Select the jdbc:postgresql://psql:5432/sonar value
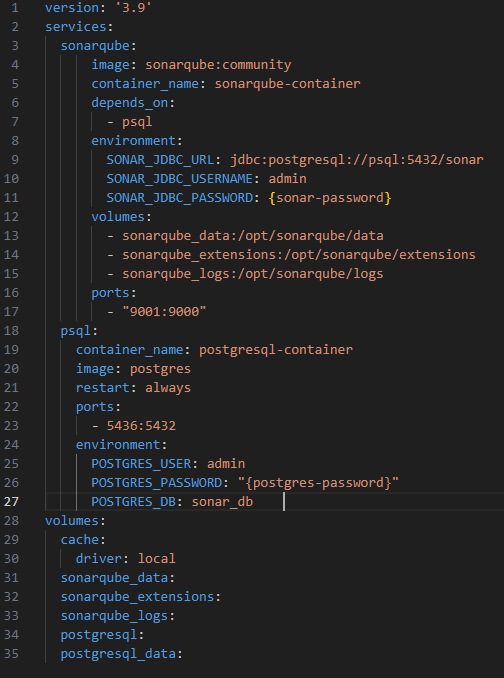 point(357,160)
